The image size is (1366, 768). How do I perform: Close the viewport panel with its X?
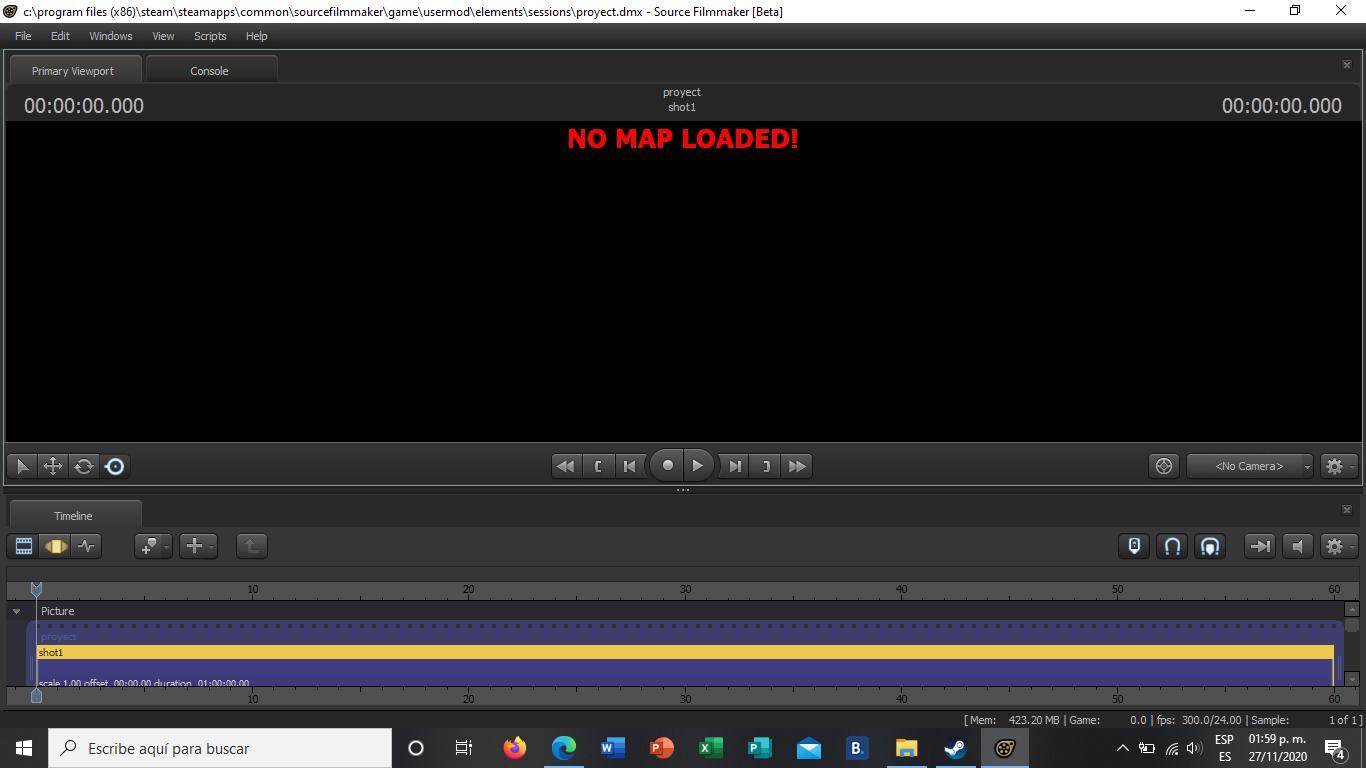[1346, 65]
